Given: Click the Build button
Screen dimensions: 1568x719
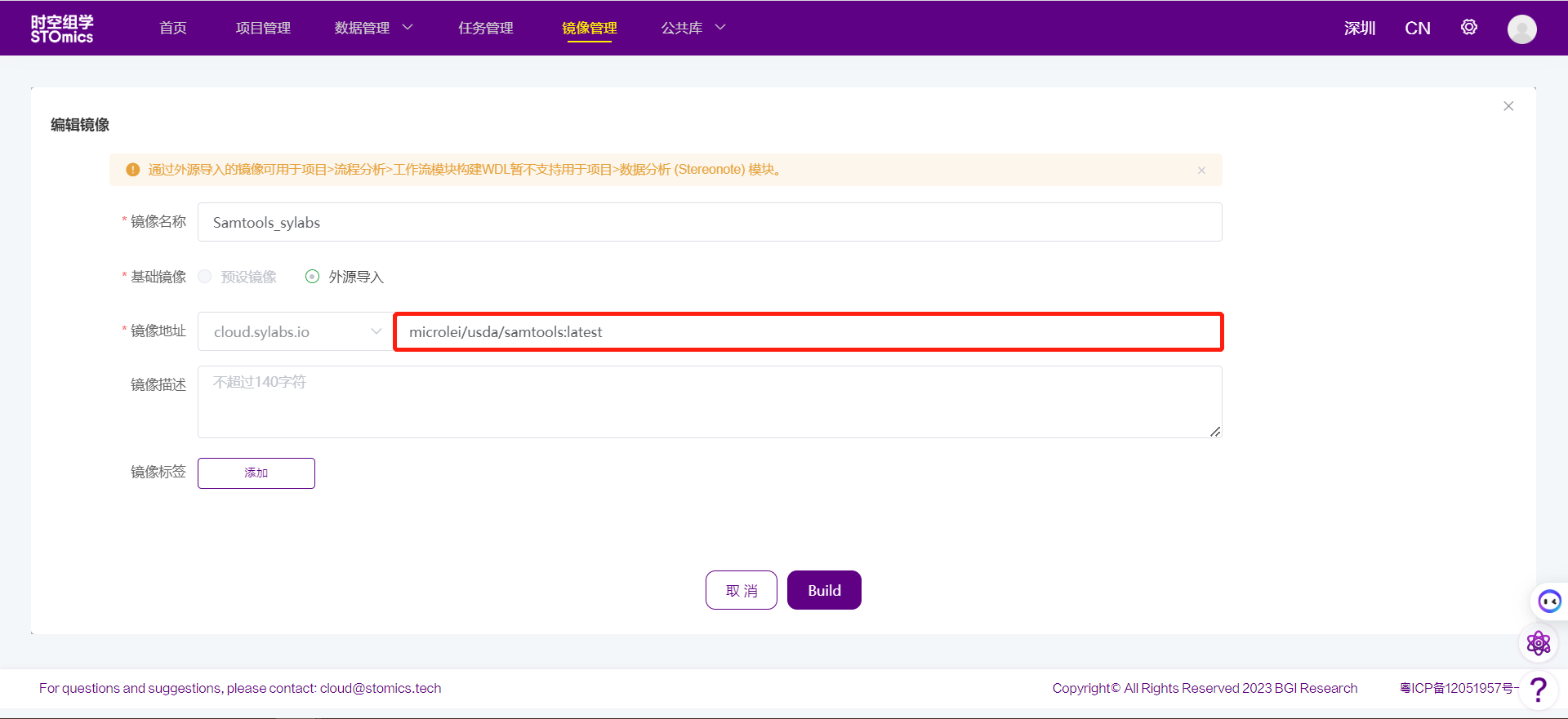Looking at the screenshot, I should [x=824, y=590].
